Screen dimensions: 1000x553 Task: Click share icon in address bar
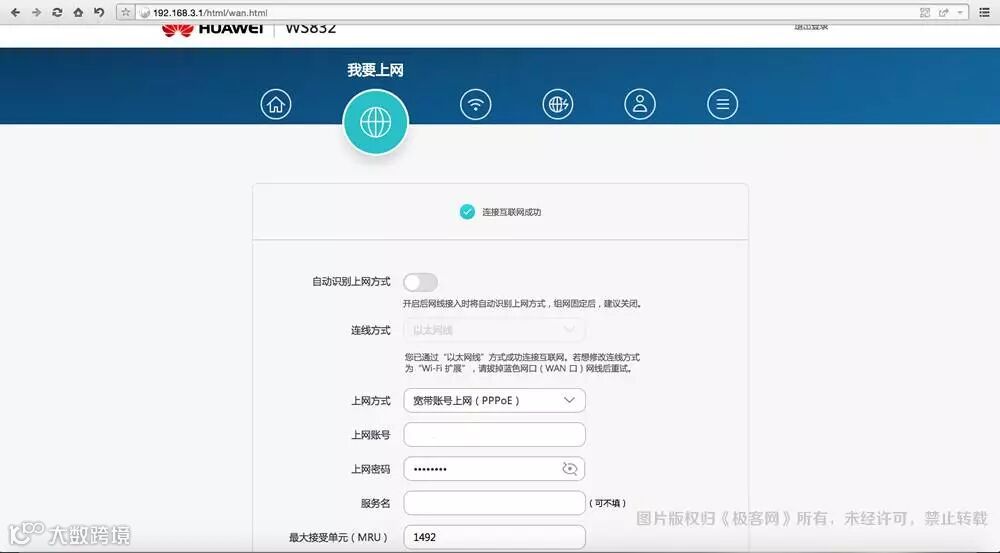point(943,12)
